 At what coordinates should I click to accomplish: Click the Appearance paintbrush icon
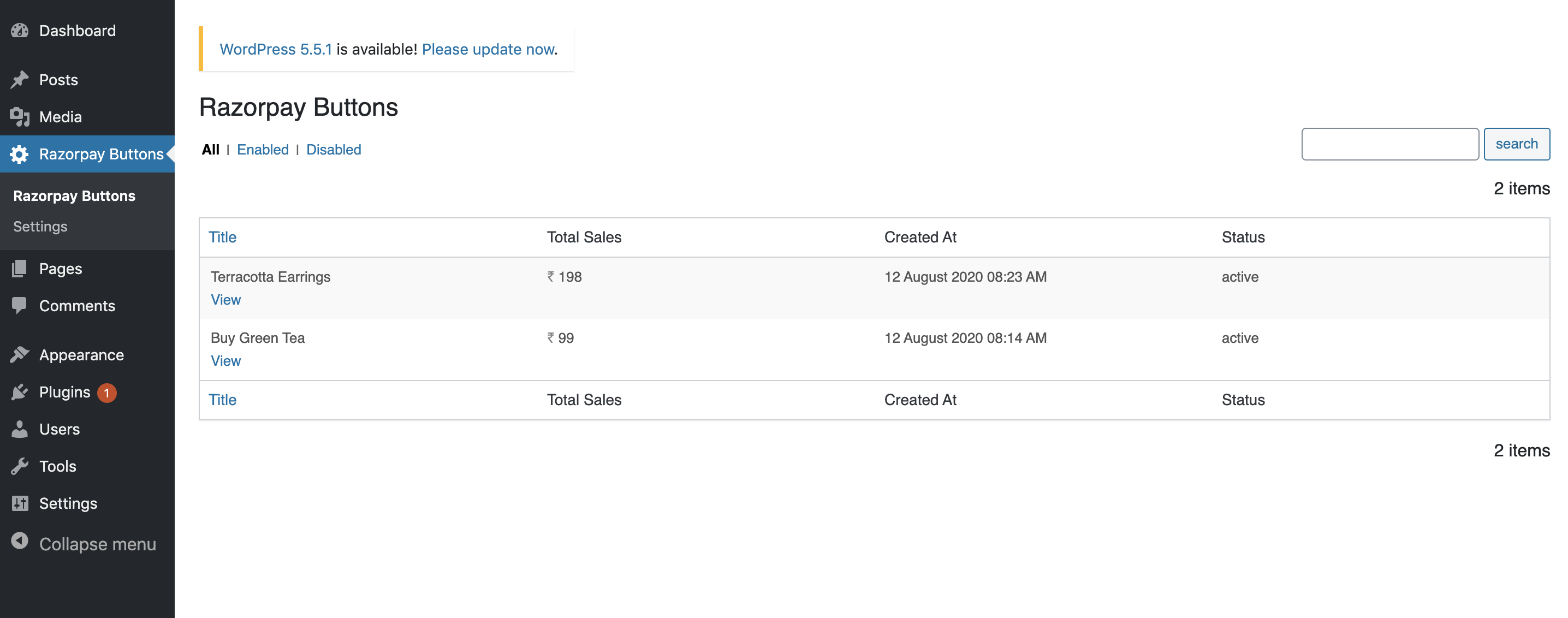pos(20,354)
